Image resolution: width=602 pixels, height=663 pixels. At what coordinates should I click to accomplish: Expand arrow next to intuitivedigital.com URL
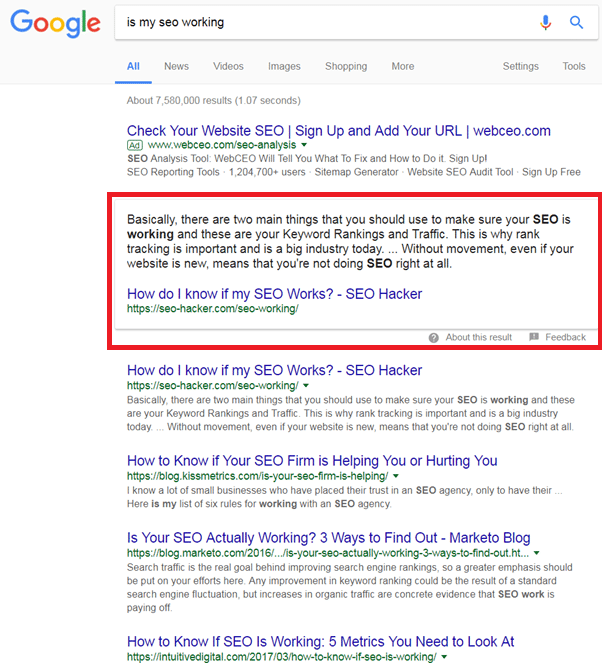[445, 657]
